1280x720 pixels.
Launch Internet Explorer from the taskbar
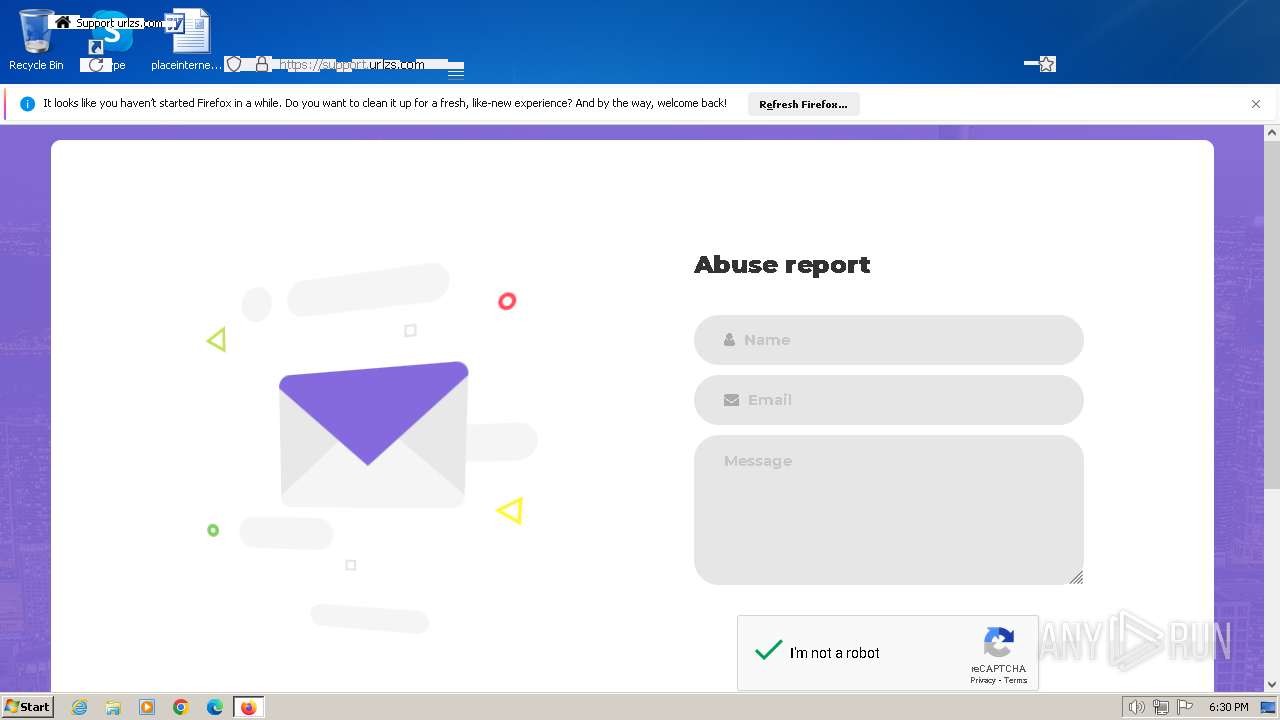coord(80,707)
